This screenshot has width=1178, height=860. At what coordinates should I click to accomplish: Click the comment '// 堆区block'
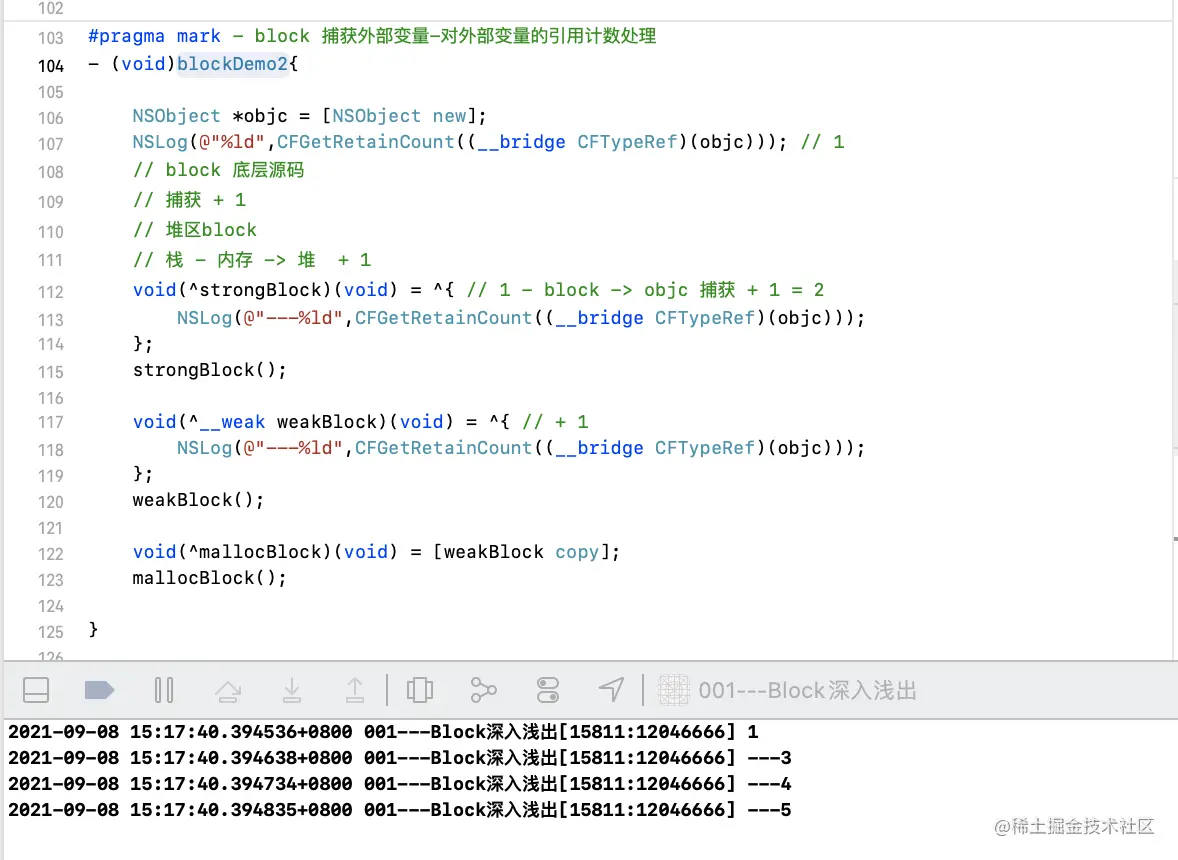(x=195, y=230)
